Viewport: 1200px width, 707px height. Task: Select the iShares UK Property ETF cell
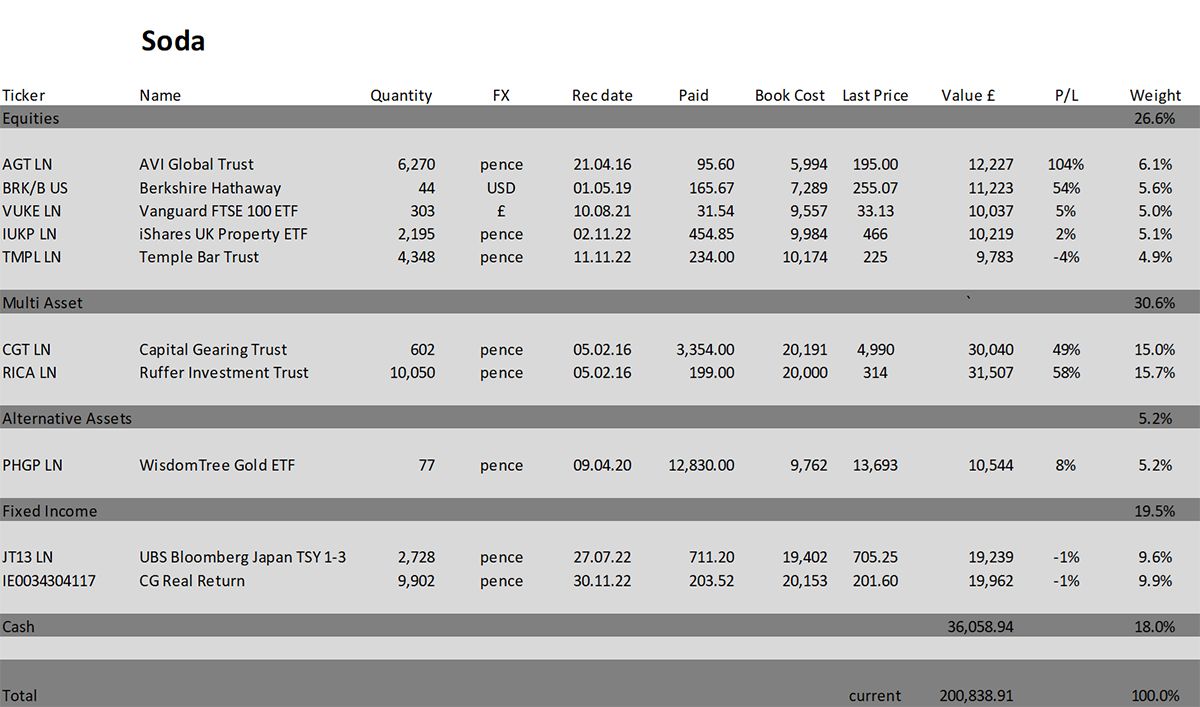[x=223, y=234]
